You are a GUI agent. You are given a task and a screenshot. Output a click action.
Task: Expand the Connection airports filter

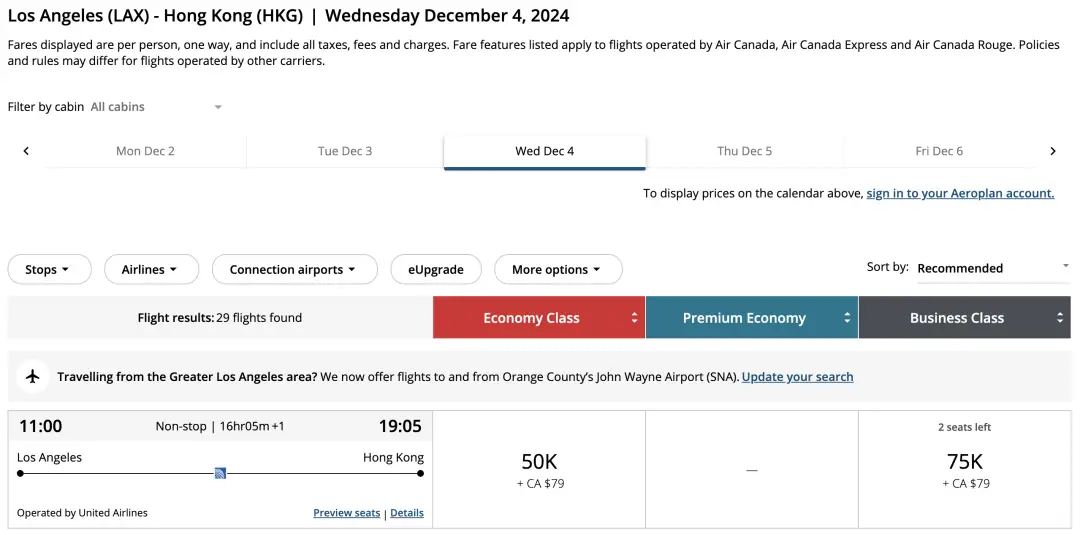(294, 269)
